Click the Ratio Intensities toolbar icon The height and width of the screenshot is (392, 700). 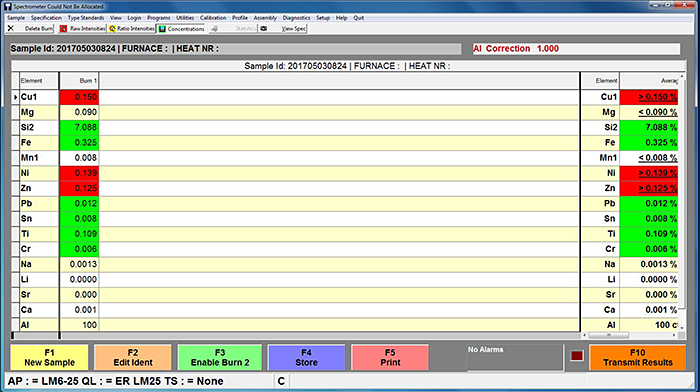pos(112,29)
